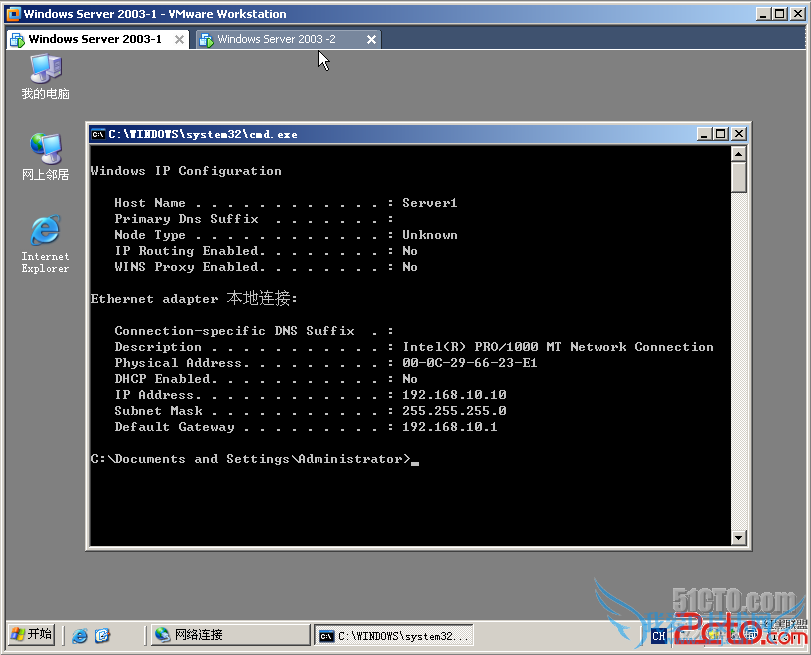Click the command prompt input line
Screen dimensions: 811x655
pos(254,459)
